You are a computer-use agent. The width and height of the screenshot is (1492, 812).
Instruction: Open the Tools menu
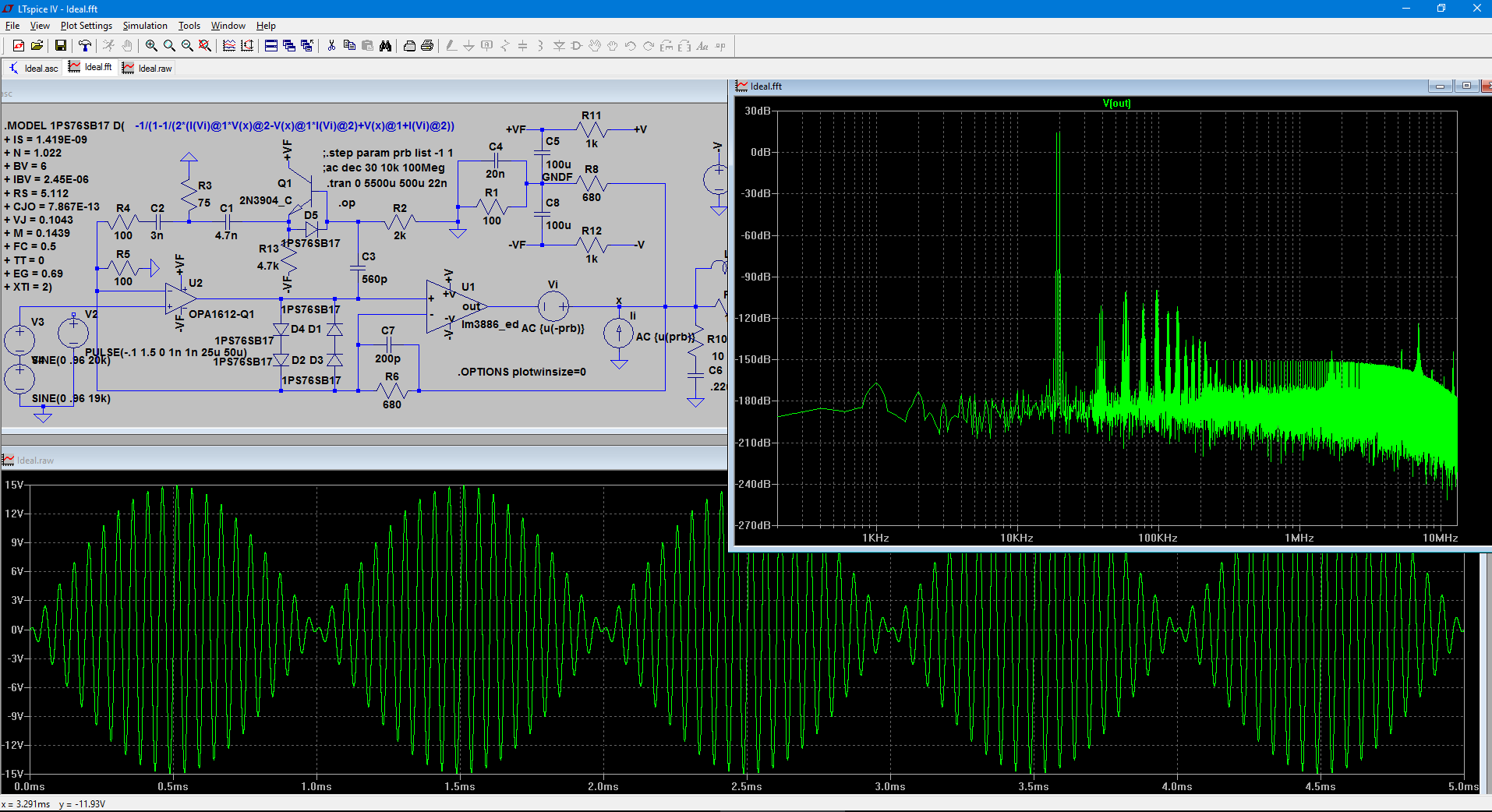click(x=189, y=26)
